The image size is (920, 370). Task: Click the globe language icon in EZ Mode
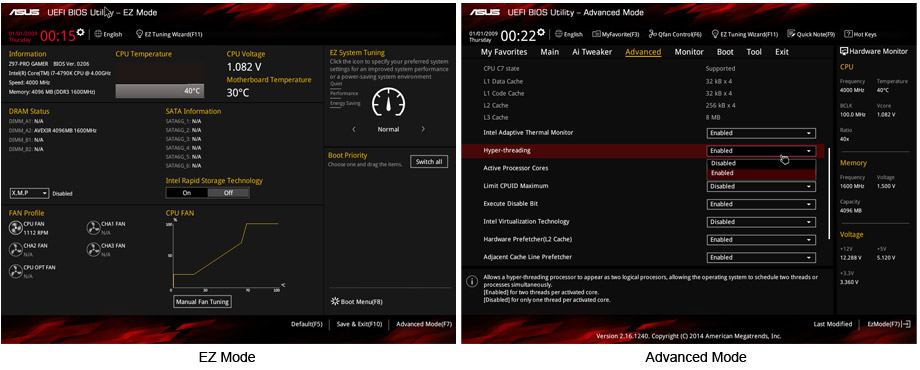(x=97, y=34)
